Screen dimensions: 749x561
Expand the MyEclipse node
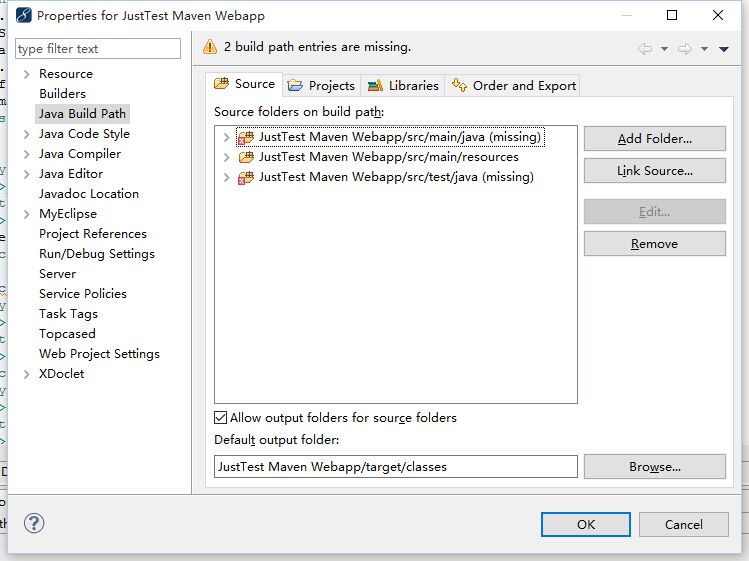coord(27,214)
